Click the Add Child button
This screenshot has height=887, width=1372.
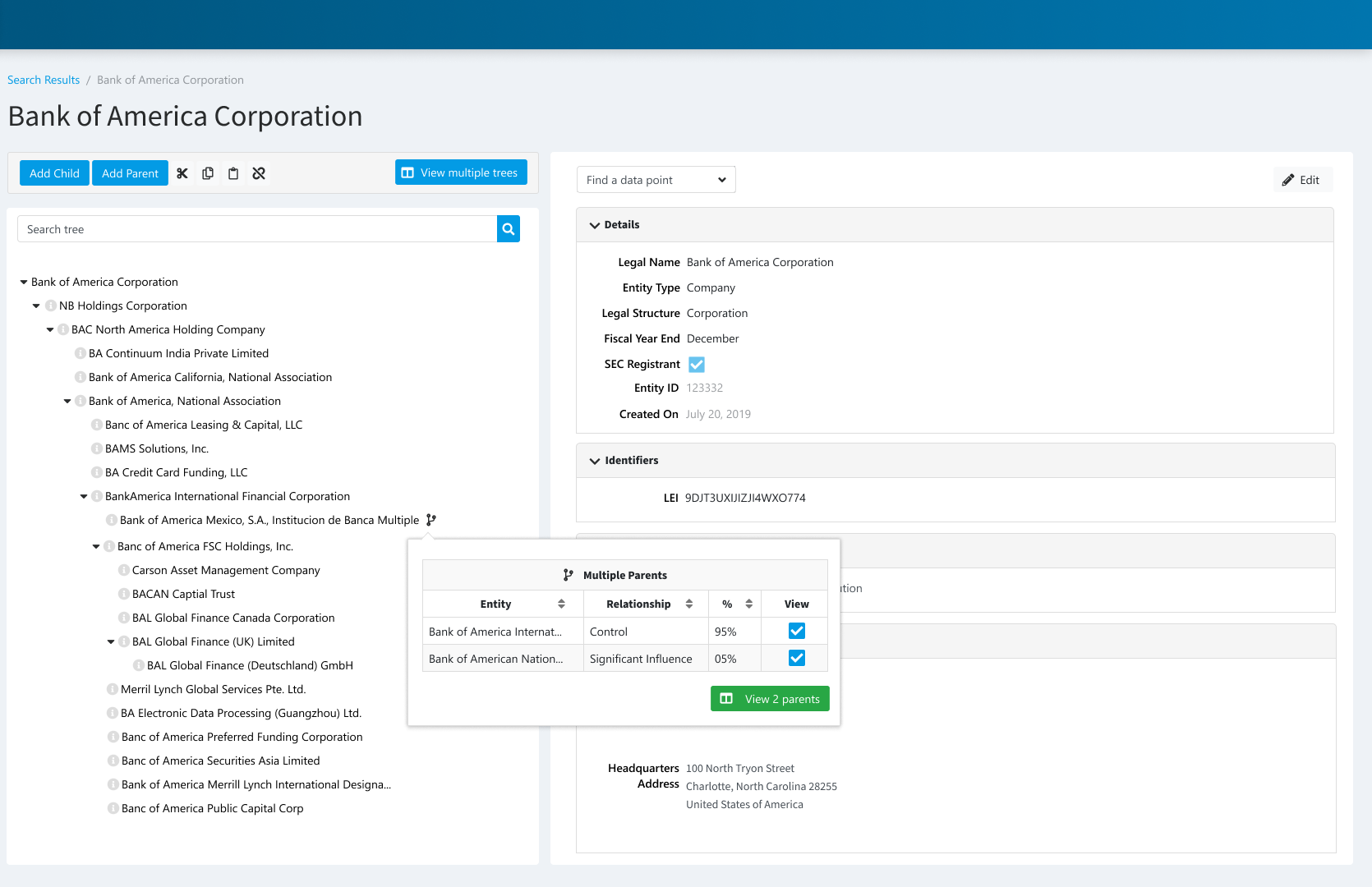pyautogui.click(x=53, y=172)
